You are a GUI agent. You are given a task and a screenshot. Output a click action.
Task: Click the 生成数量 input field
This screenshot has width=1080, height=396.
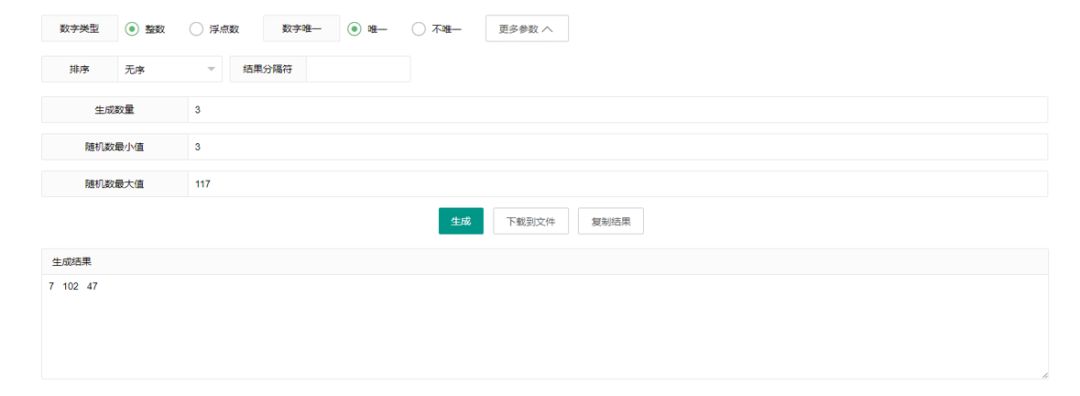(617, 110)
